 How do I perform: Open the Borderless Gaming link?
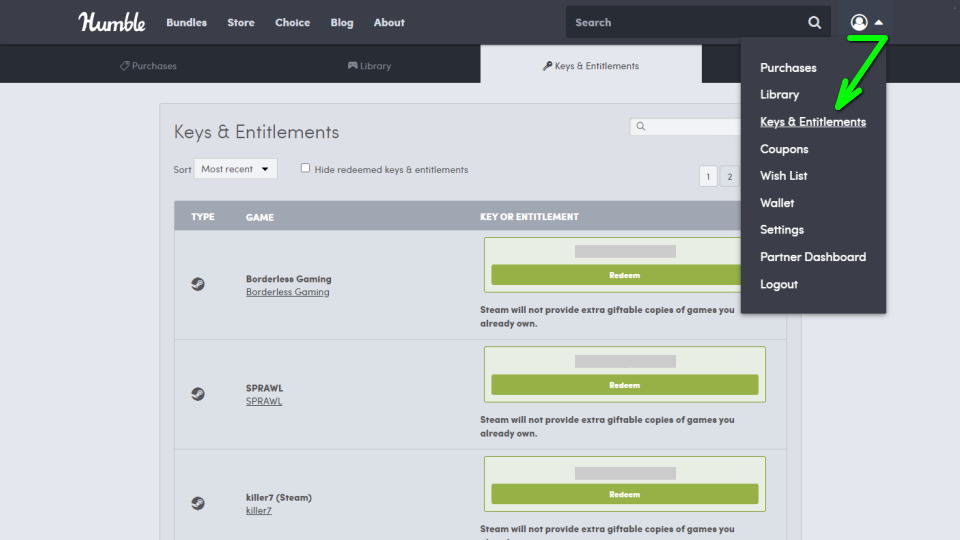(x=287, y=292)
